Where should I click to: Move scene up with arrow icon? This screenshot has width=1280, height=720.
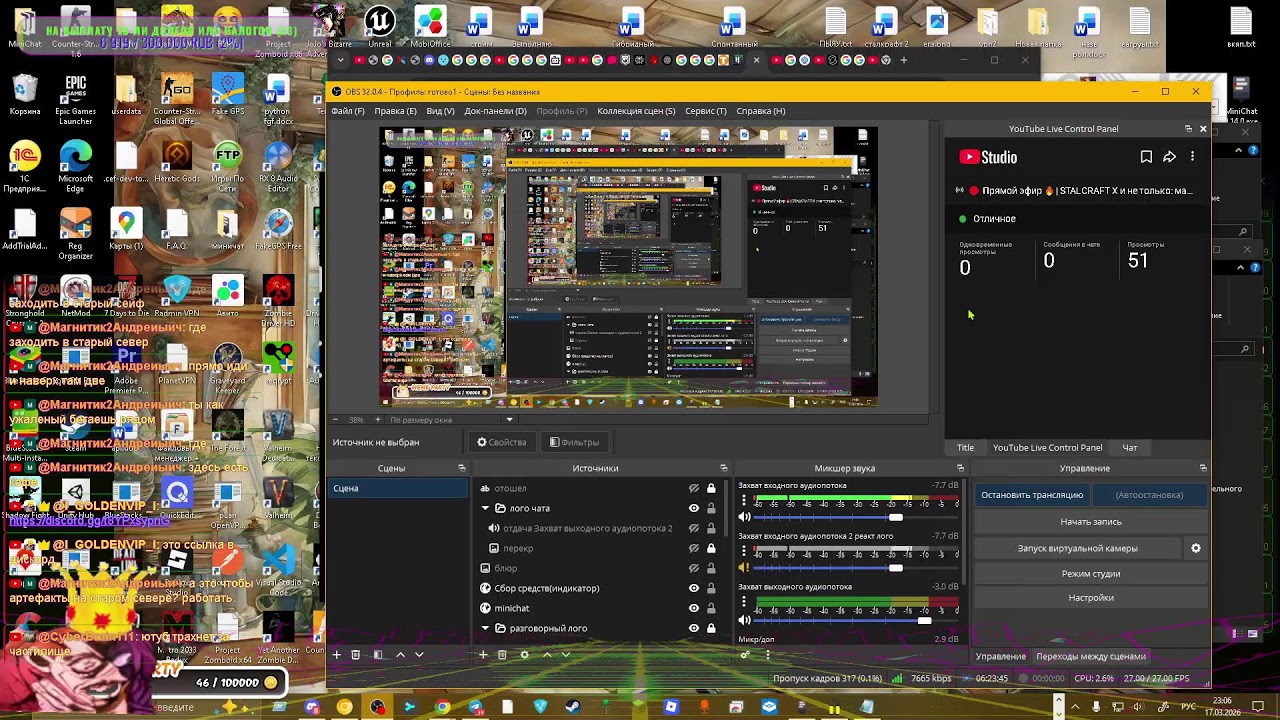(x=400, y=655)
